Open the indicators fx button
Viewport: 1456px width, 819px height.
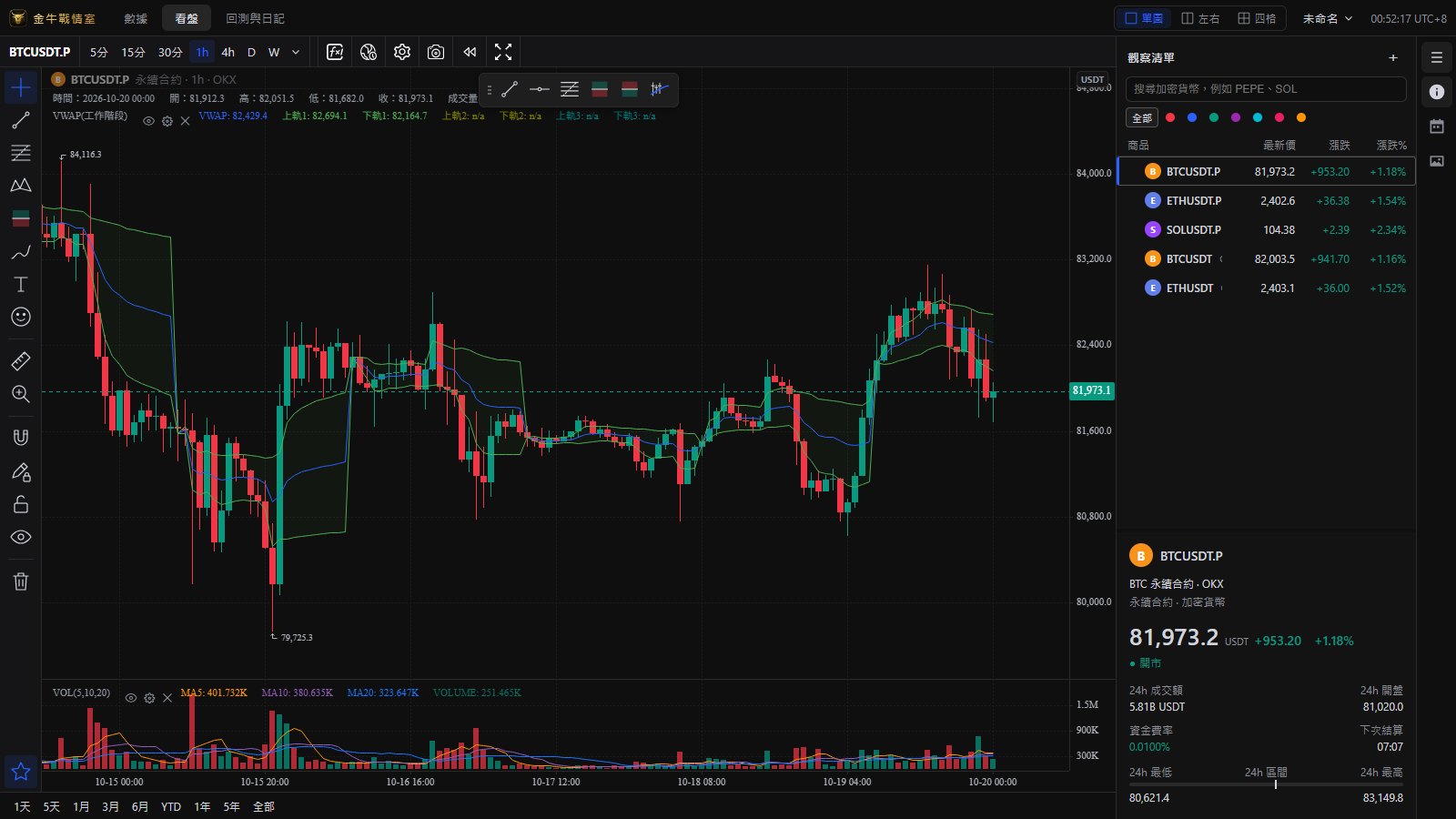[x=335, y=52]
